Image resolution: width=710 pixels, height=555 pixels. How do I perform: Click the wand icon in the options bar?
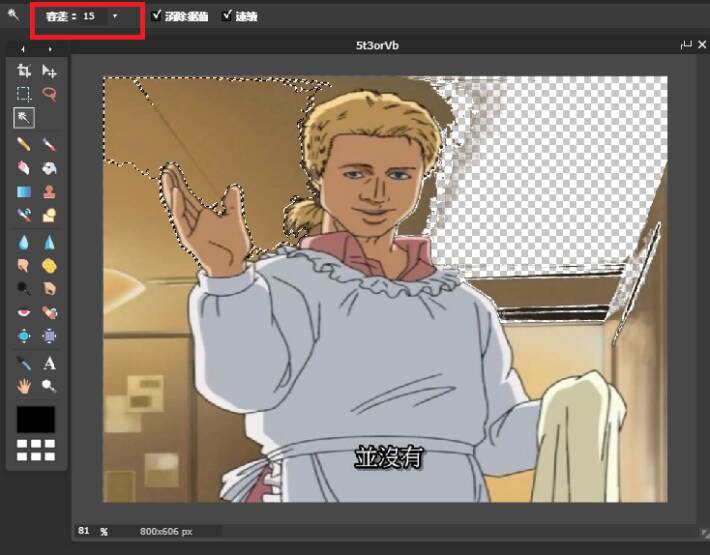[x=14, y=15]
